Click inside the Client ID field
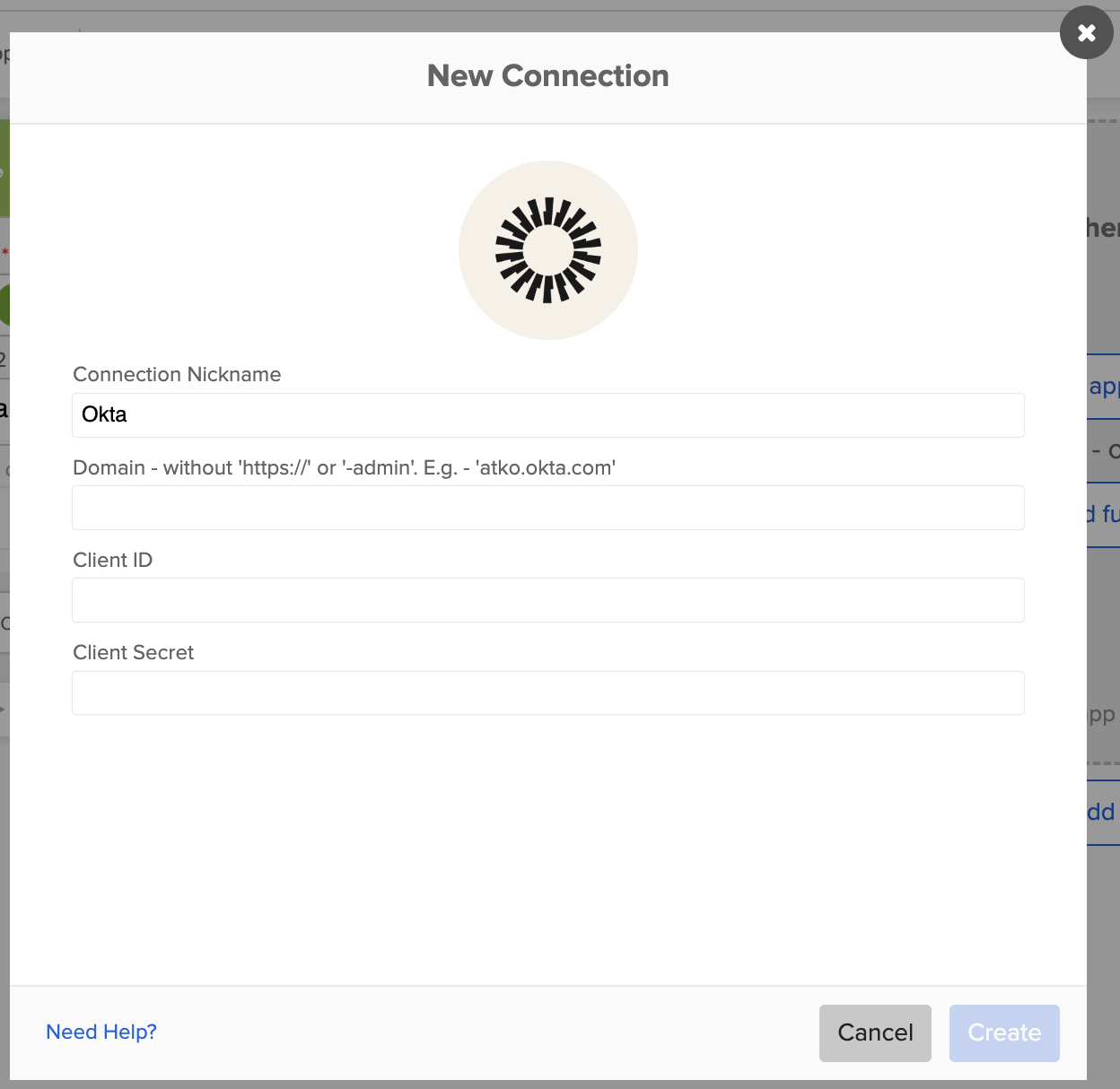1120x1089 pixels. (547, 600)
